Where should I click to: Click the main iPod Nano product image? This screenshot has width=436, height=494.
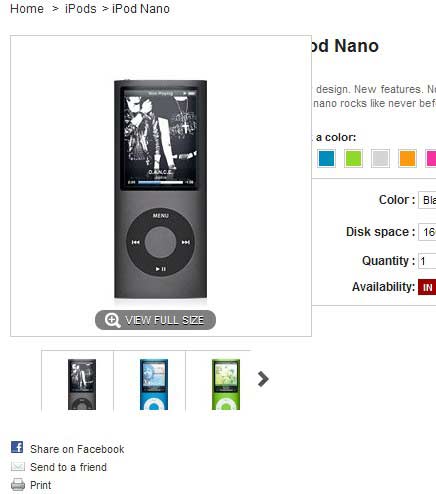pyautogui.click(x=161, y=189)
